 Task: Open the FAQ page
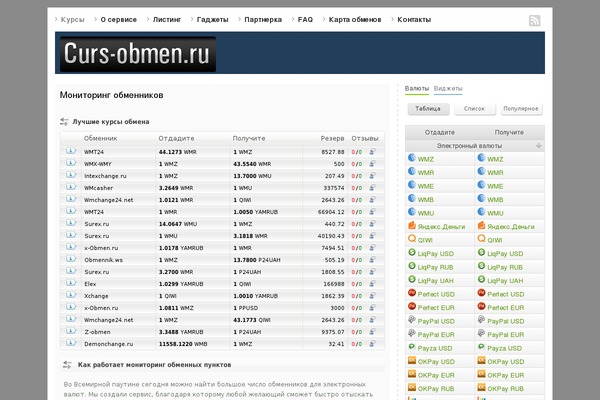305,20
